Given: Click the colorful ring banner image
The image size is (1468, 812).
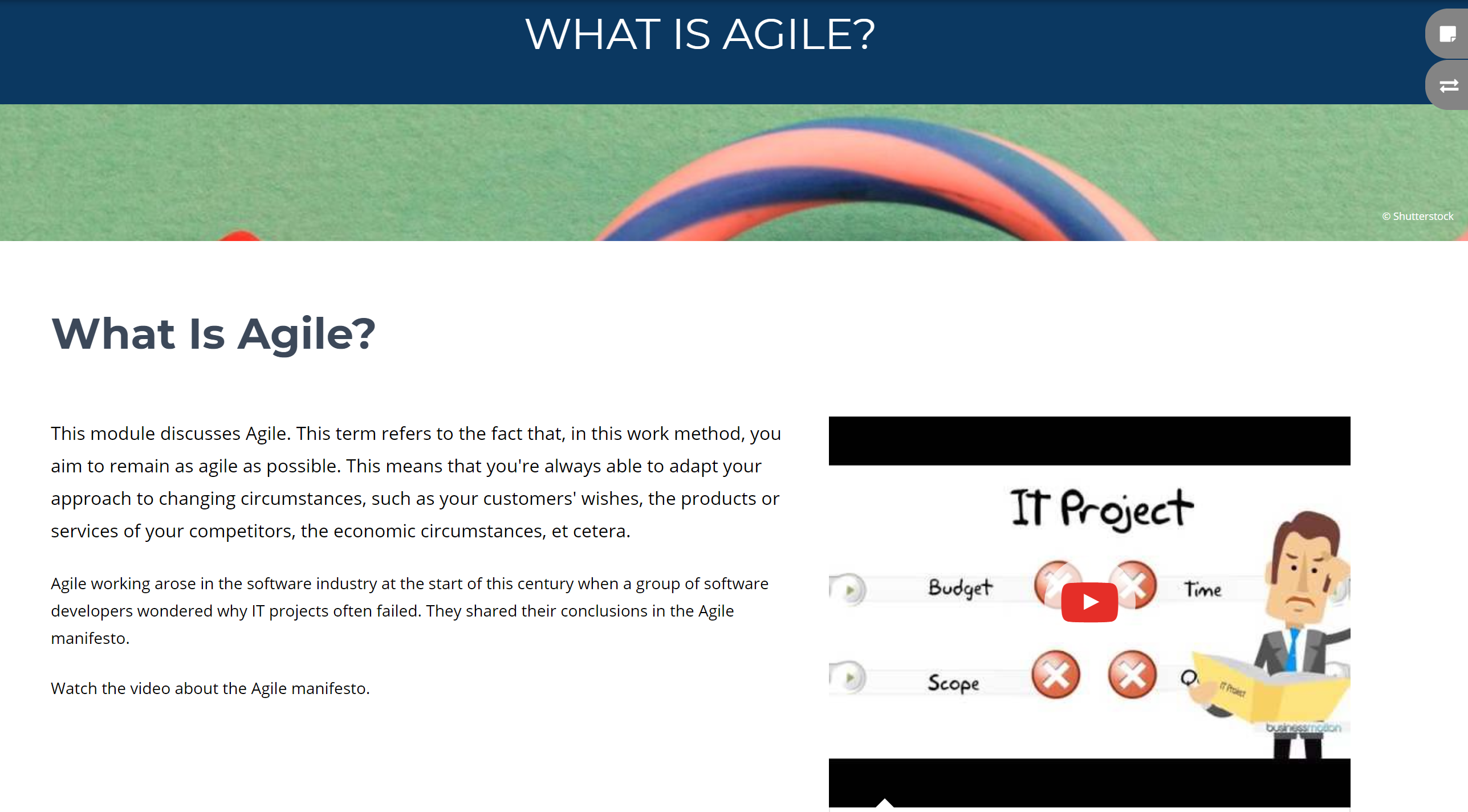Looking at the screenshot, I should click(734, 173).
